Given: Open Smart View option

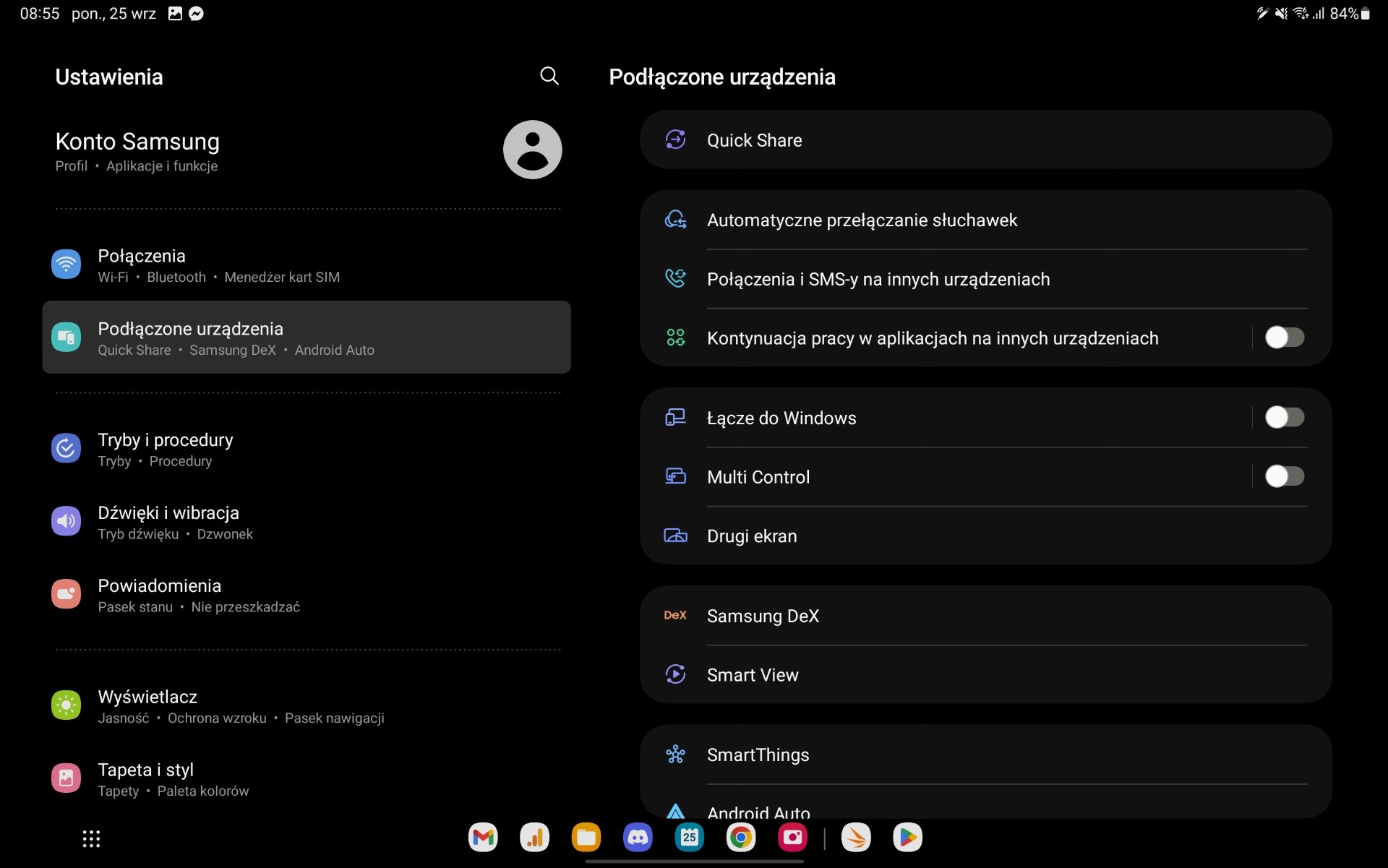Looking at the screenshot, I should pos(986,675).
